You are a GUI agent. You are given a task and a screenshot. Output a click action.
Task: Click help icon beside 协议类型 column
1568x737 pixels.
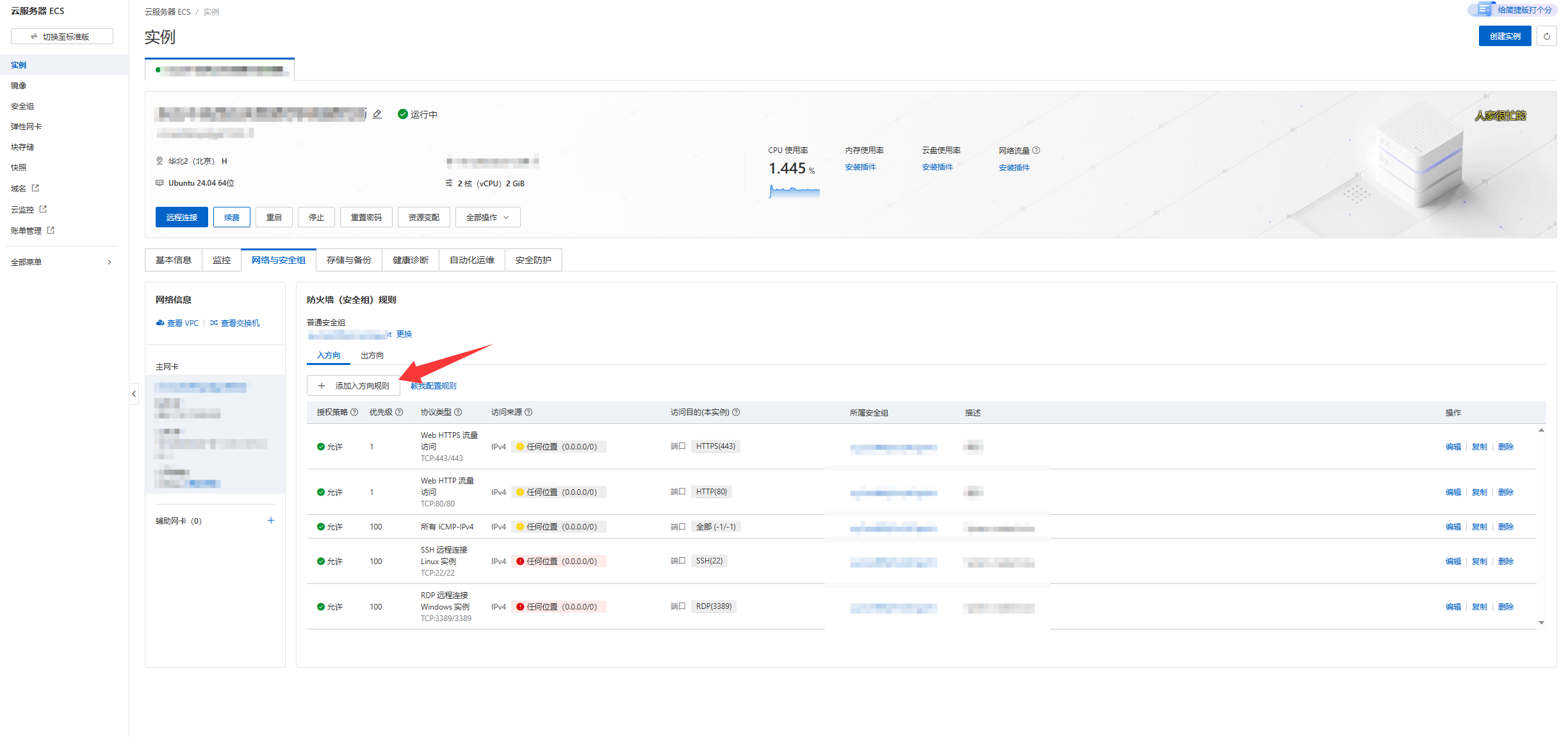pyautogui.click(x=458, y=412)
